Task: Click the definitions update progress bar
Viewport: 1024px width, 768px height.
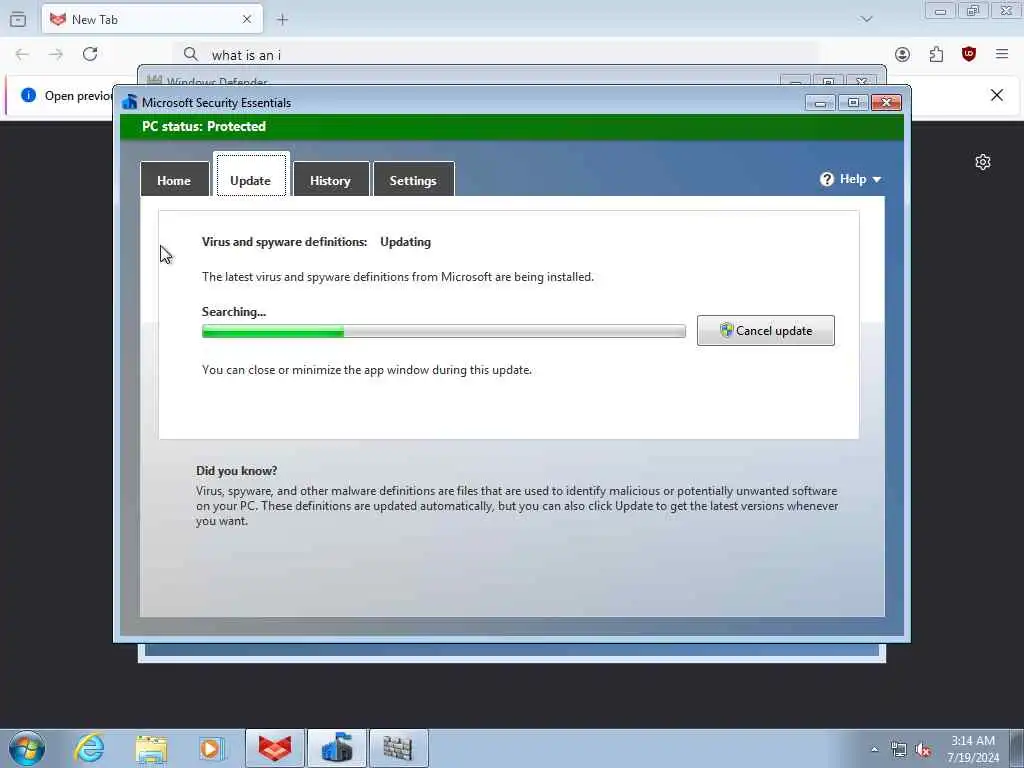Action: pos(443,331)
